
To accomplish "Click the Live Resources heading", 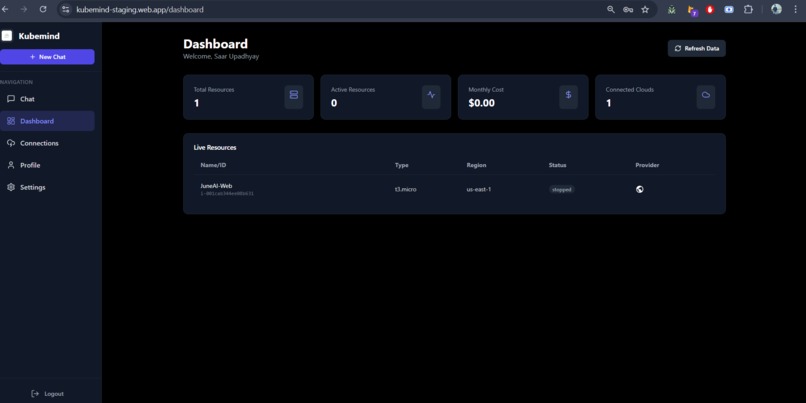I will (x=215, y=148).
